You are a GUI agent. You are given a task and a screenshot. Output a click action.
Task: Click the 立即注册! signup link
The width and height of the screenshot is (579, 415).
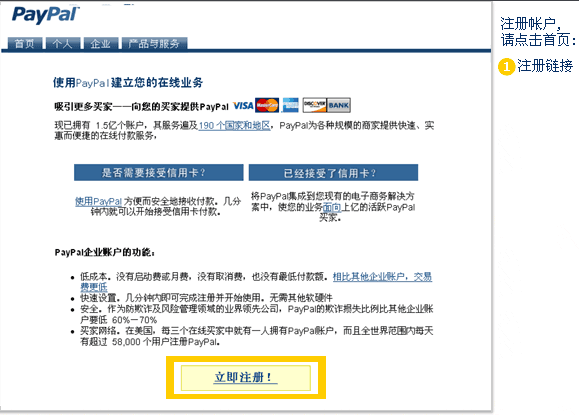click(x=246, y=378)
